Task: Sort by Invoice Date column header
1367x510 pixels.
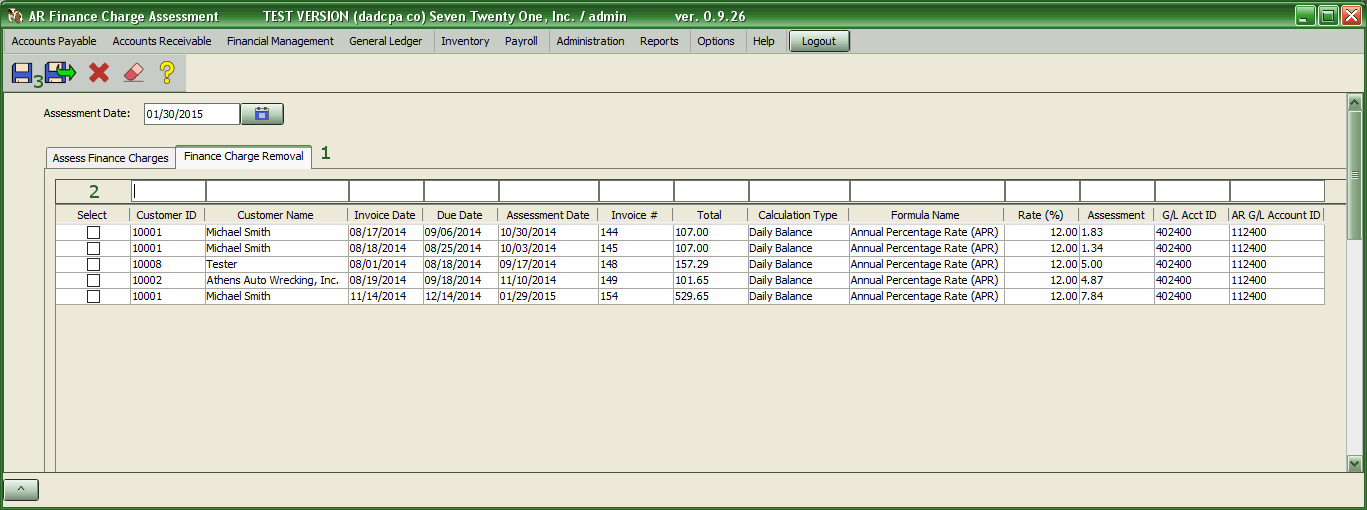Action: pos(385,215)
